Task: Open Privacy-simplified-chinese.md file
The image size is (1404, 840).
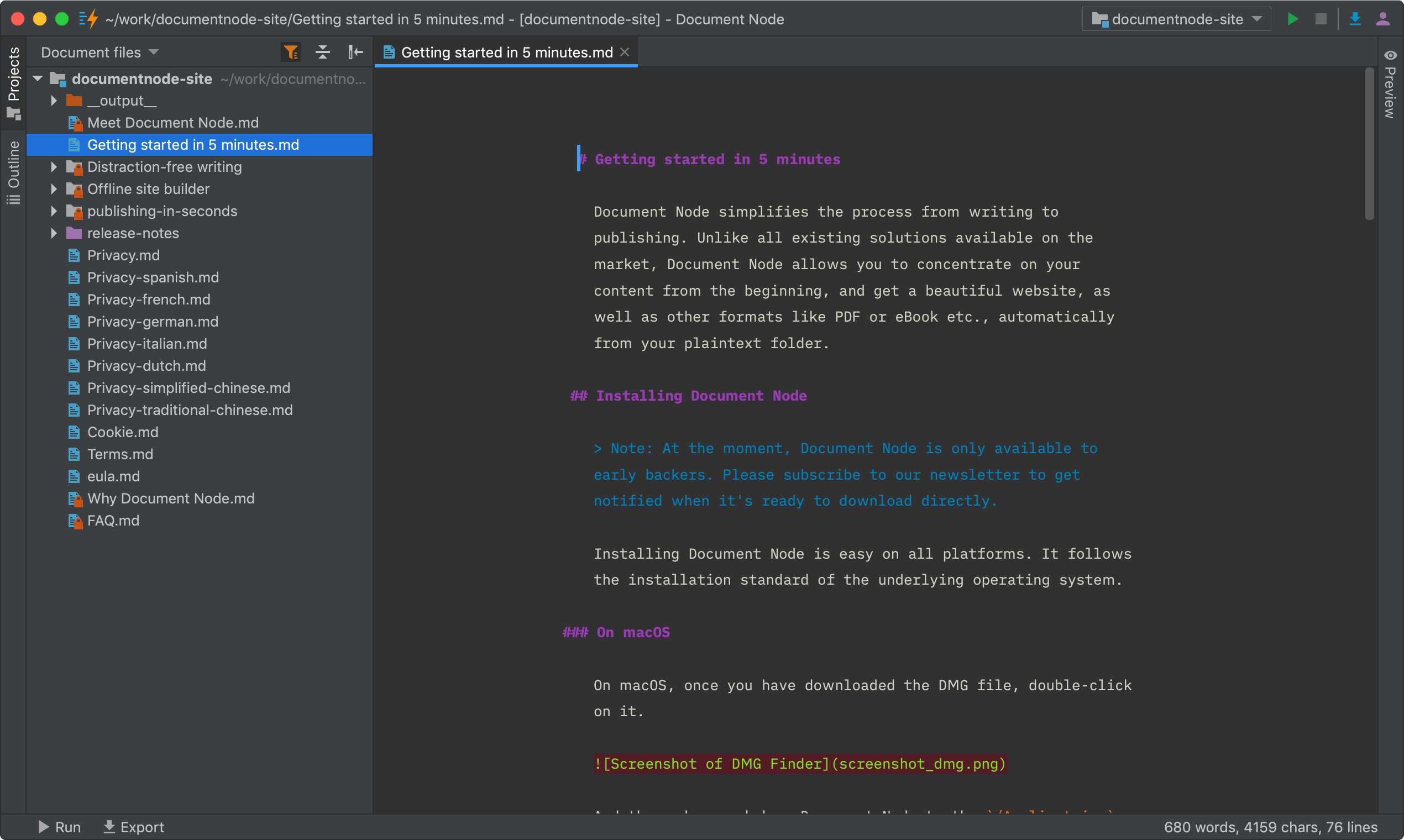Action: point(200,388)
